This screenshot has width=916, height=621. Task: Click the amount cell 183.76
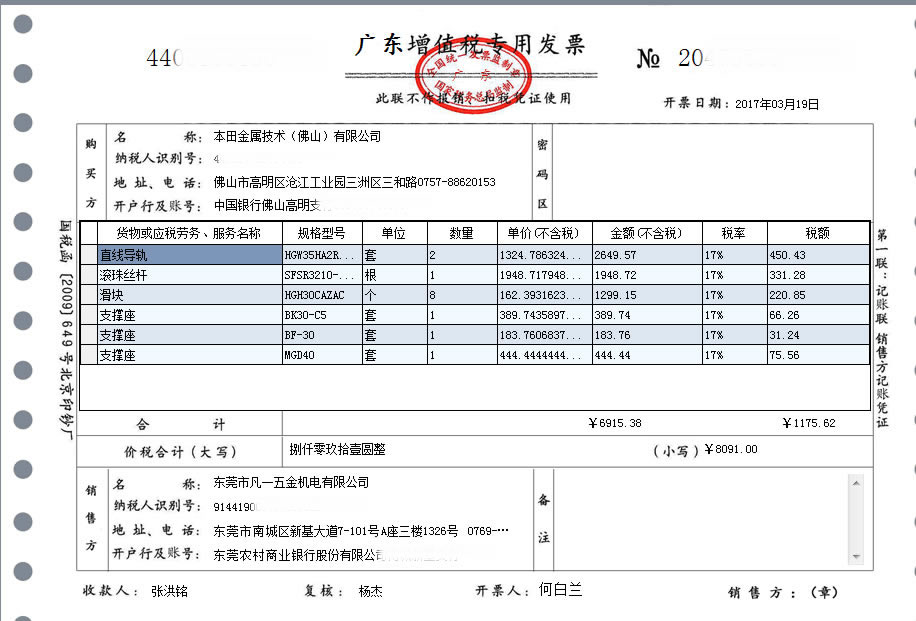pyautogui.click(x=647, y=335)
